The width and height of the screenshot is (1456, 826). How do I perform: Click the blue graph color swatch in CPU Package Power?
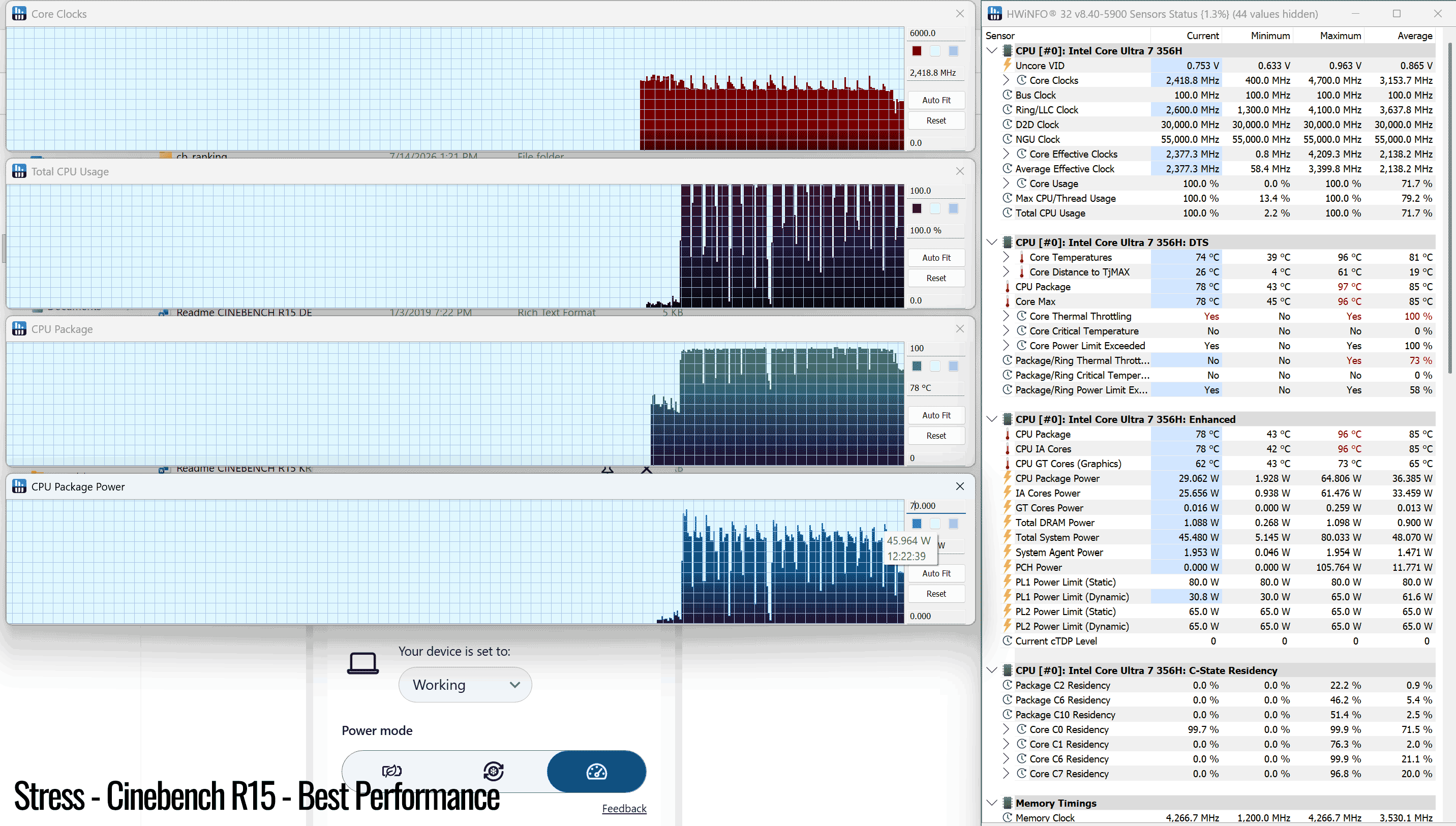tap(917, 523)
